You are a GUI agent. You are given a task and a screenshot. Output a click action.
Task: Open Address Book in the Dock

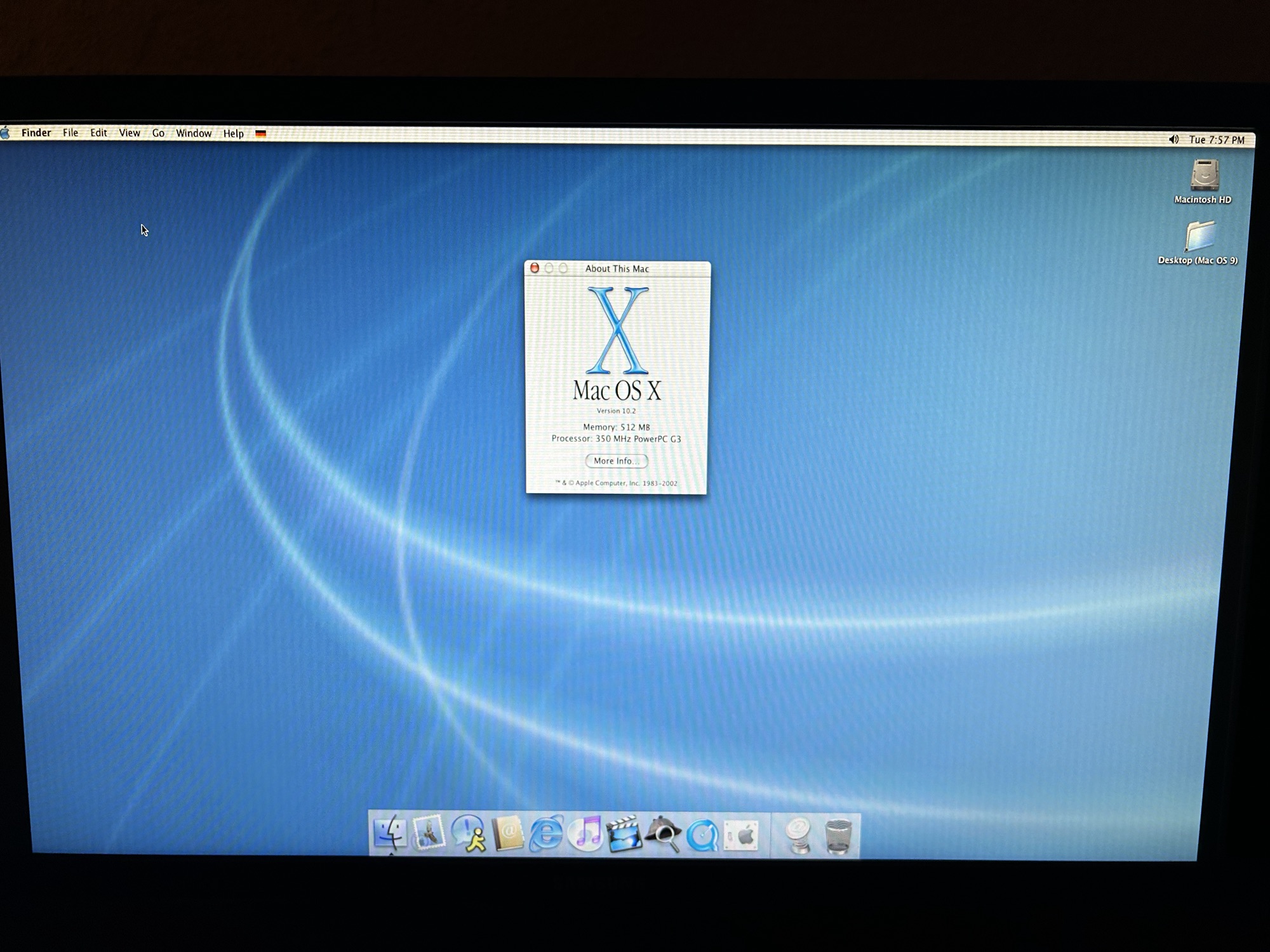508,833
